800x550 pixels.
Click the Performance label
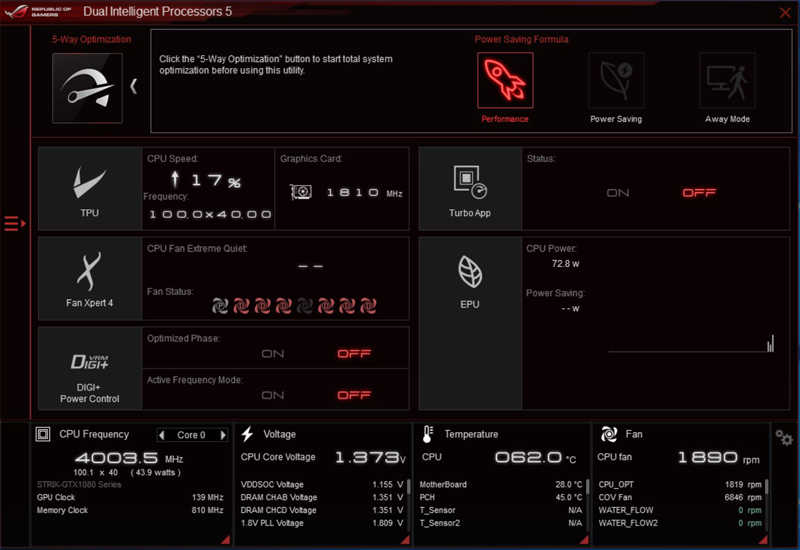click(x=505, y=119)
